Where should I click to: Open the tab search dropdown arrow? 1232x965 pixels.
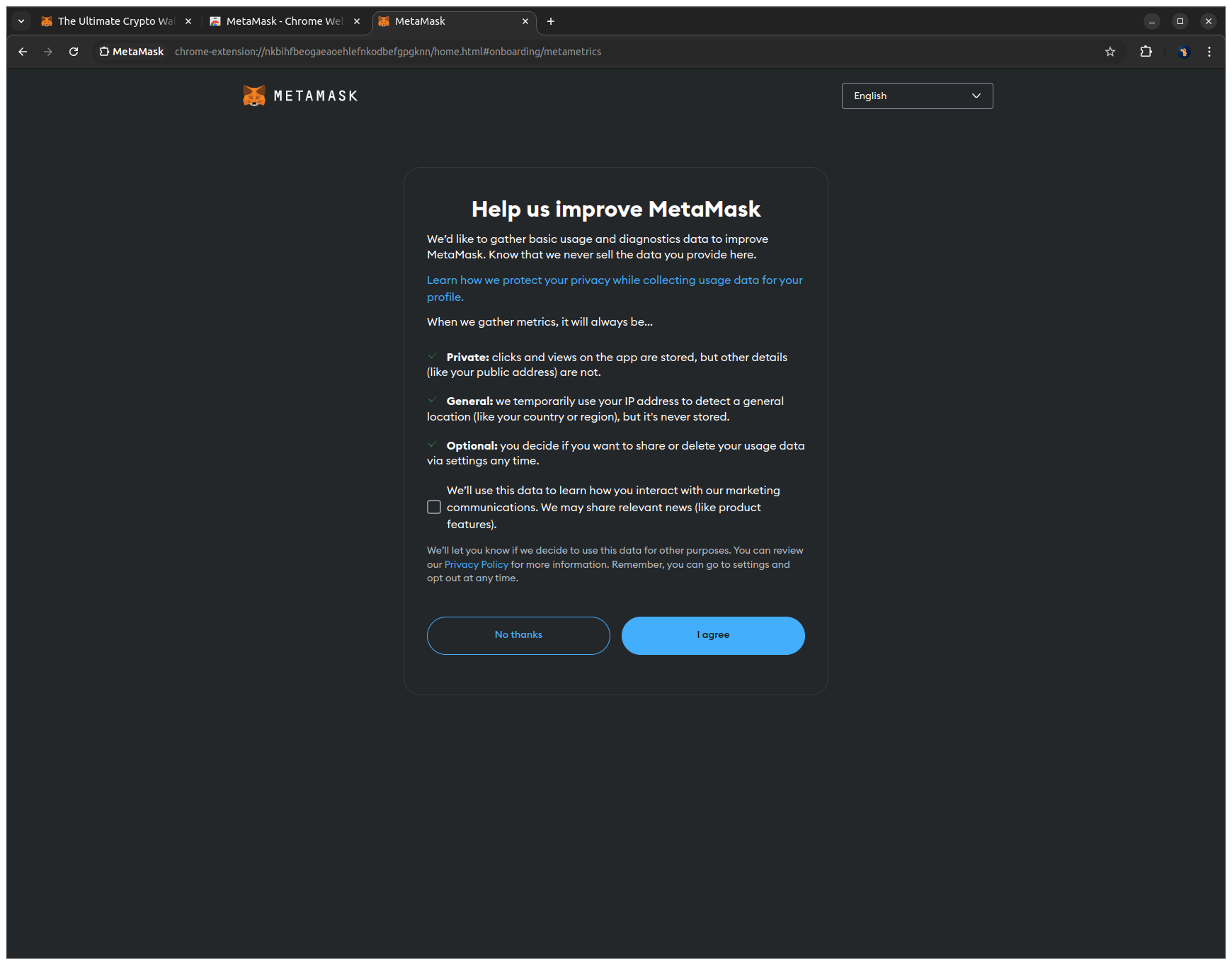21,21
